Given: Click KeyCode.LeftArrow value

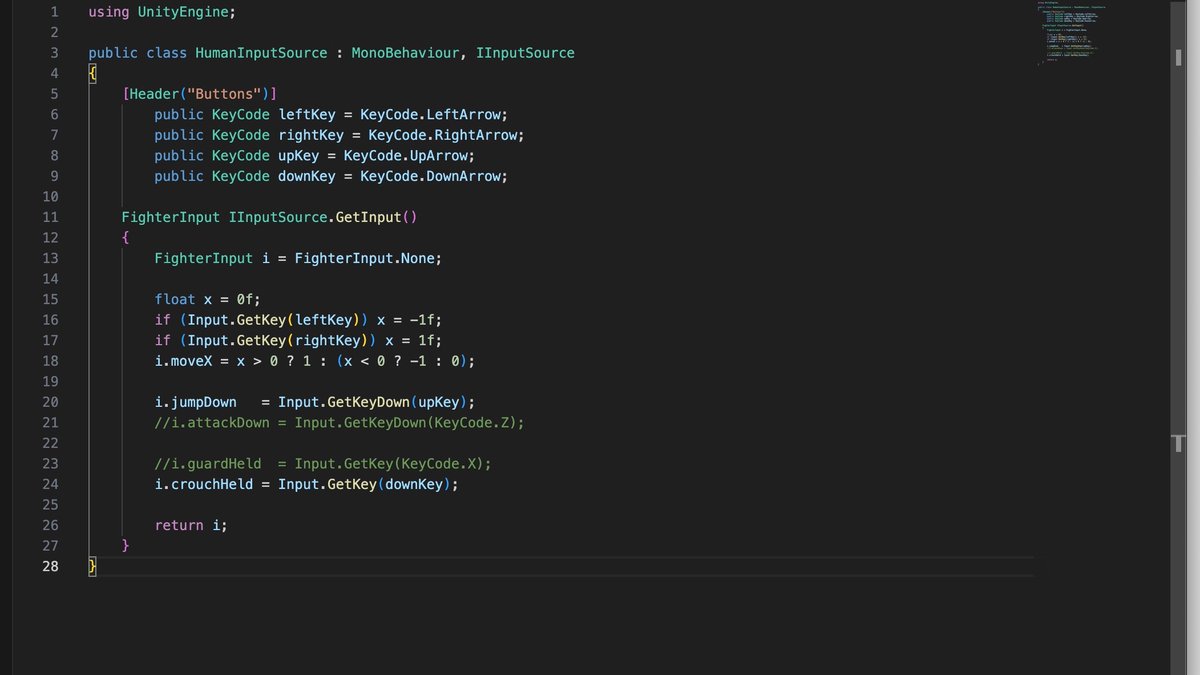Looking at the screenshot, I should click(430, 115).
